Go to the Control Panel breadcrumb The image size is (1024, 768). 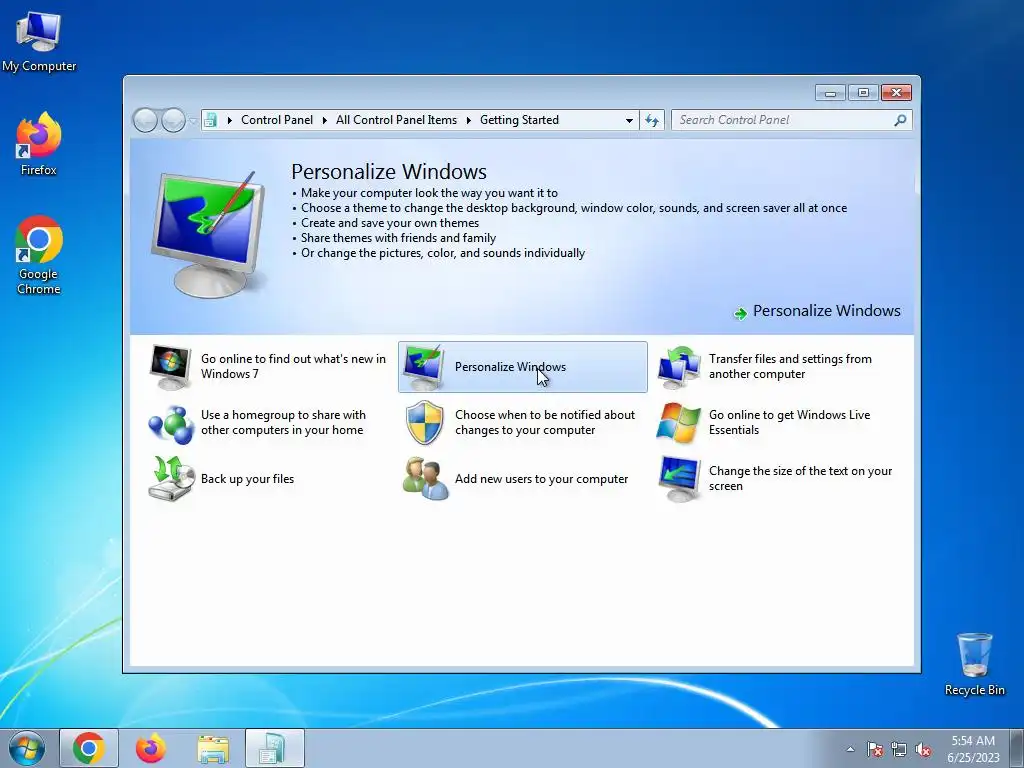pyautogui.click(x=277, y=120)
